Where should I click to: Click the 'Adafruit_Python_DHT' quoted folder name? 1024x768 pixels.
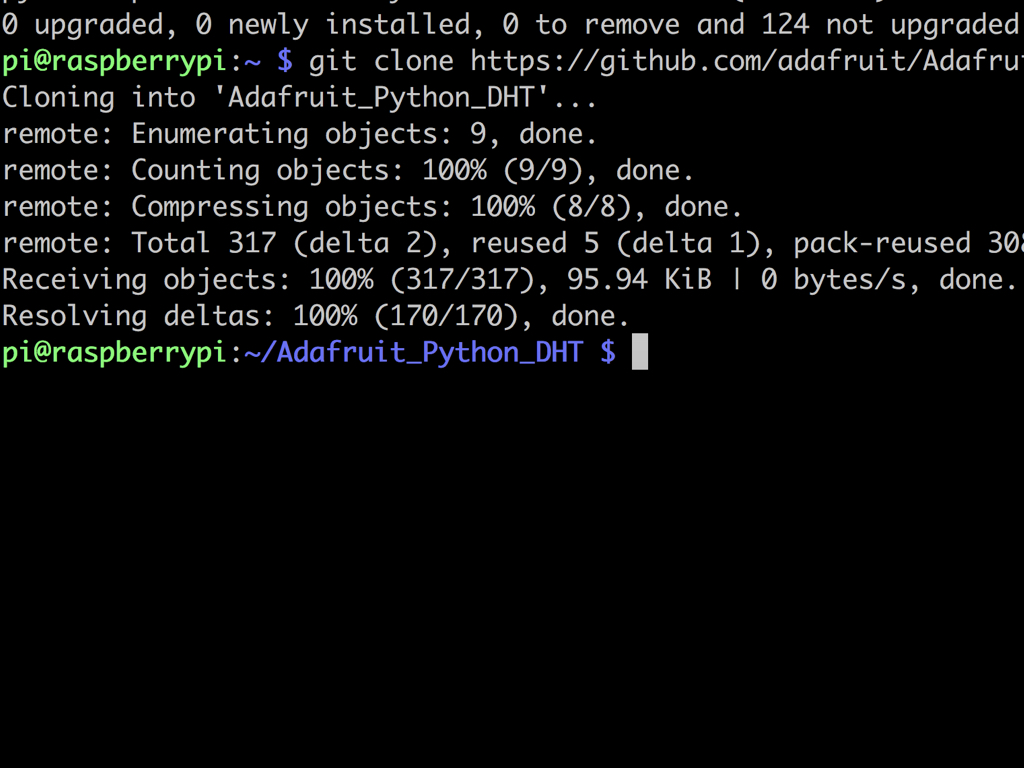[x=380, y=98]
